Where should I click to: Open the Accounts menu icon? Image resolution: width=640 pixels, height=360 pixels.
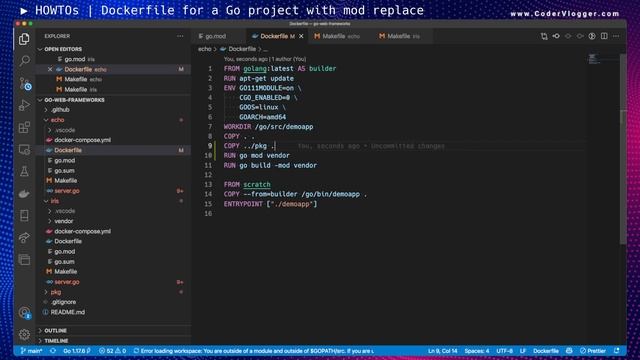pyautogui.click(x=24, y=313)
